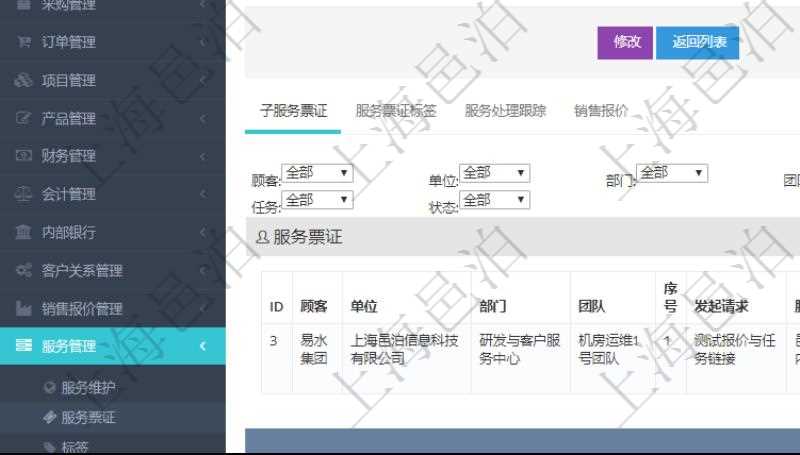Click the 服务管理 server icon
The height and width of the screenshot is (455, 800).
click(x=23, y=345)
